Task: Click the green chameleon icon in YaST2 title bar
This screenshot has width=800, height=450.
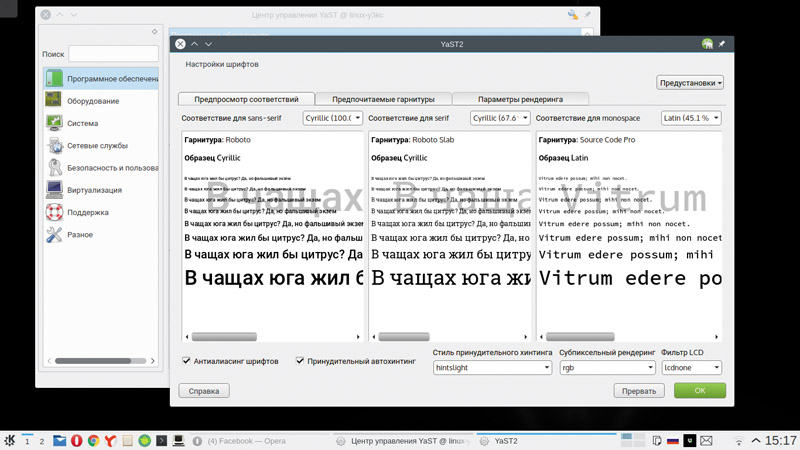Action: point(707,44)
